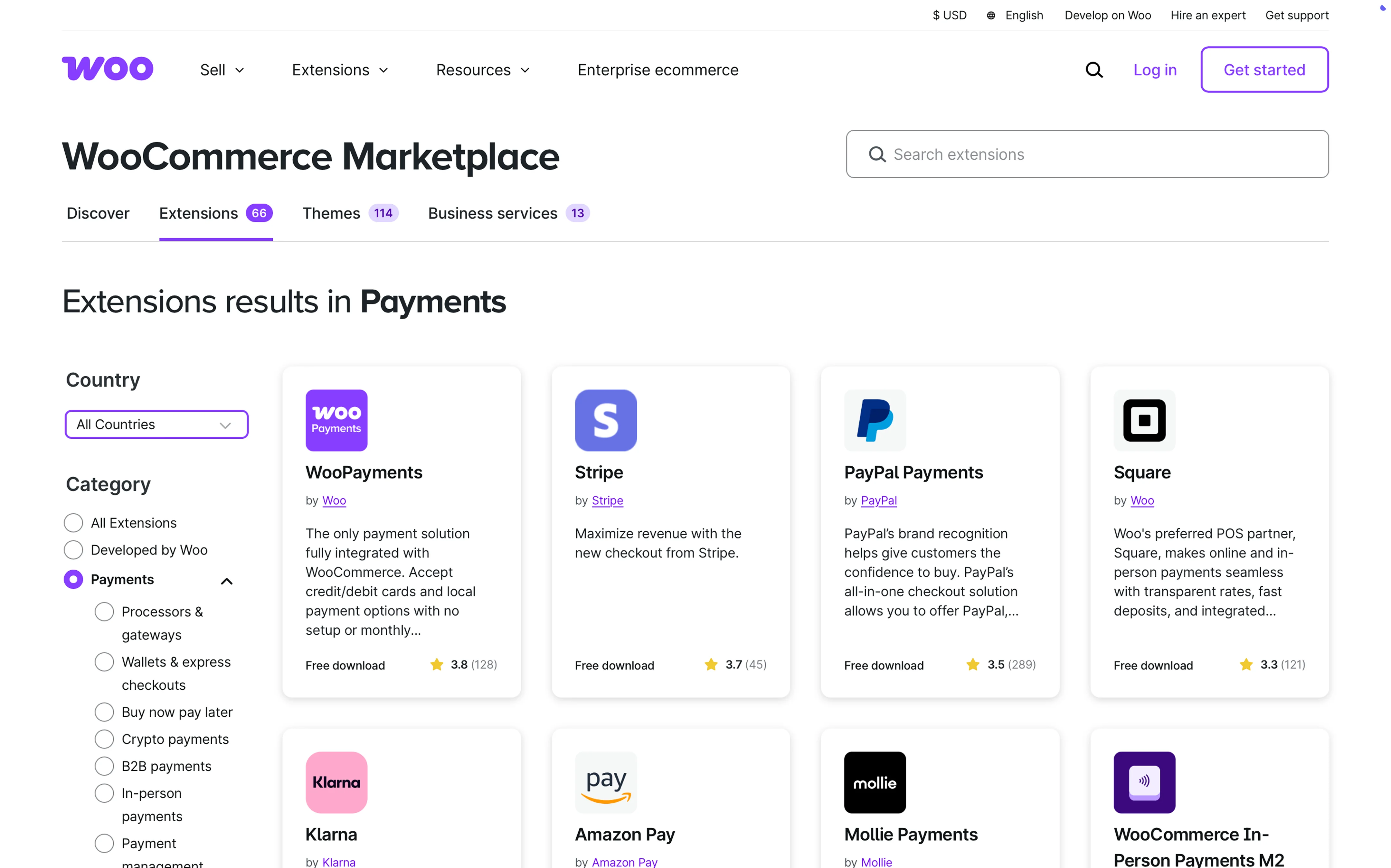
Task: Open the Stripe logo icon
Action: 606,420
